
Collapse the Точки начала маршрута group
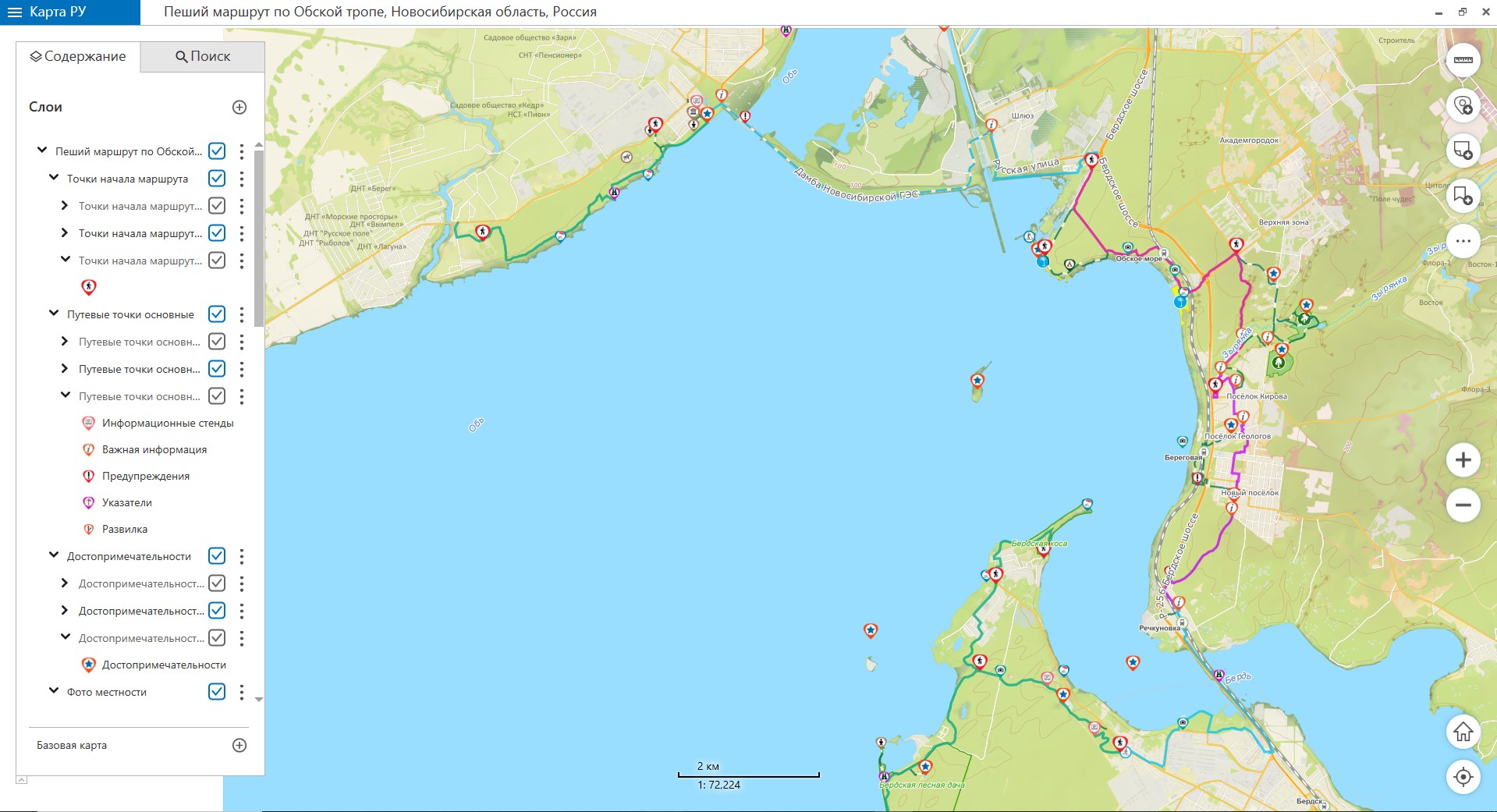(54, 178)
